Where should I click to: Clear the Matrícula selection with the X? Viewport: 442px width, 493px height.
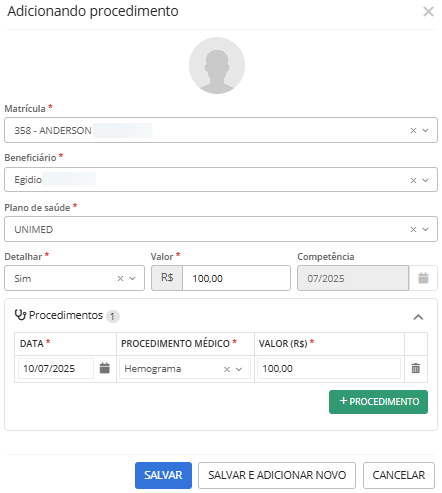[x=413, y=130]
